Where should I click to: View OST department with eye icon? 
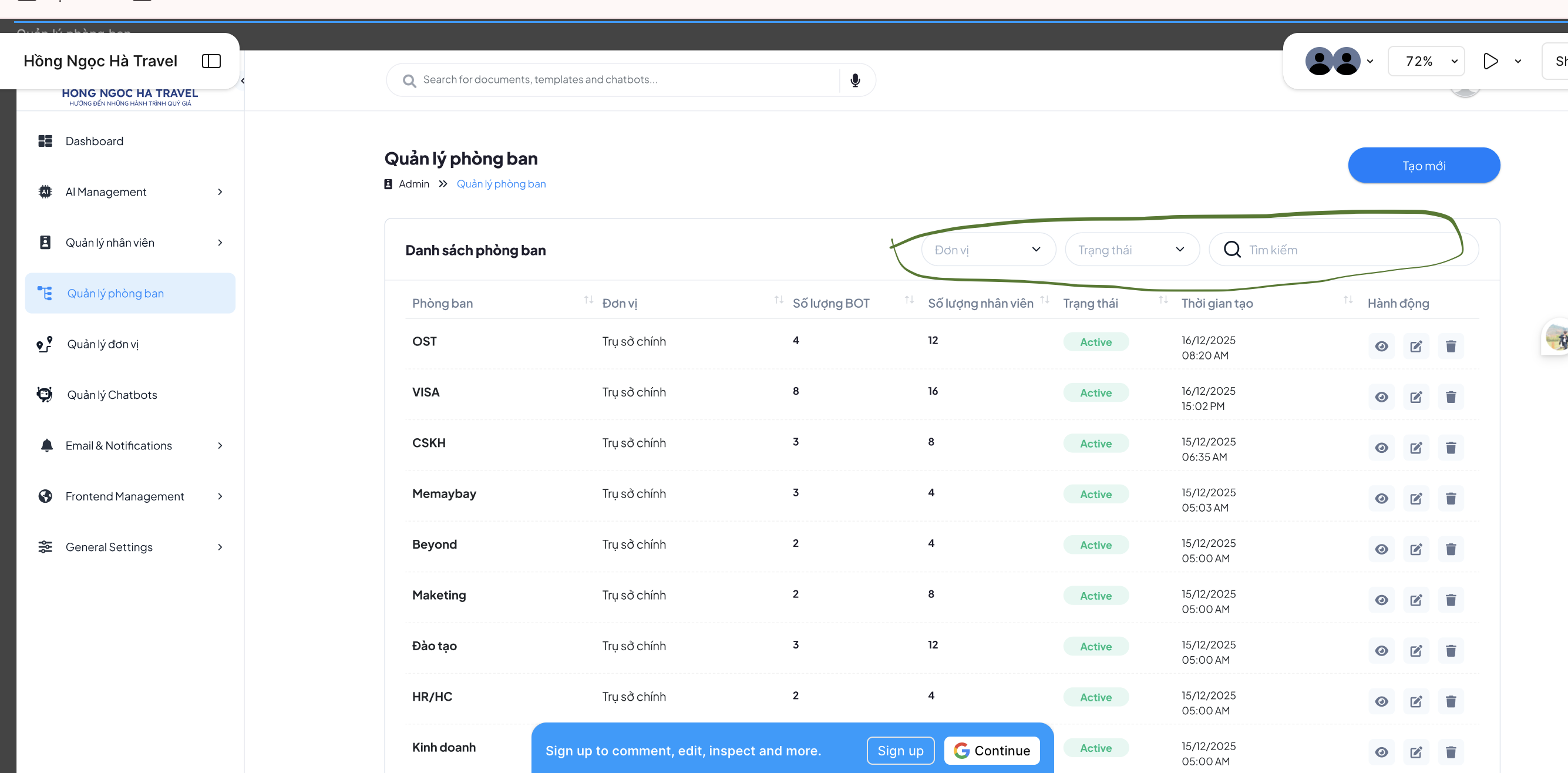[1381, 347]
